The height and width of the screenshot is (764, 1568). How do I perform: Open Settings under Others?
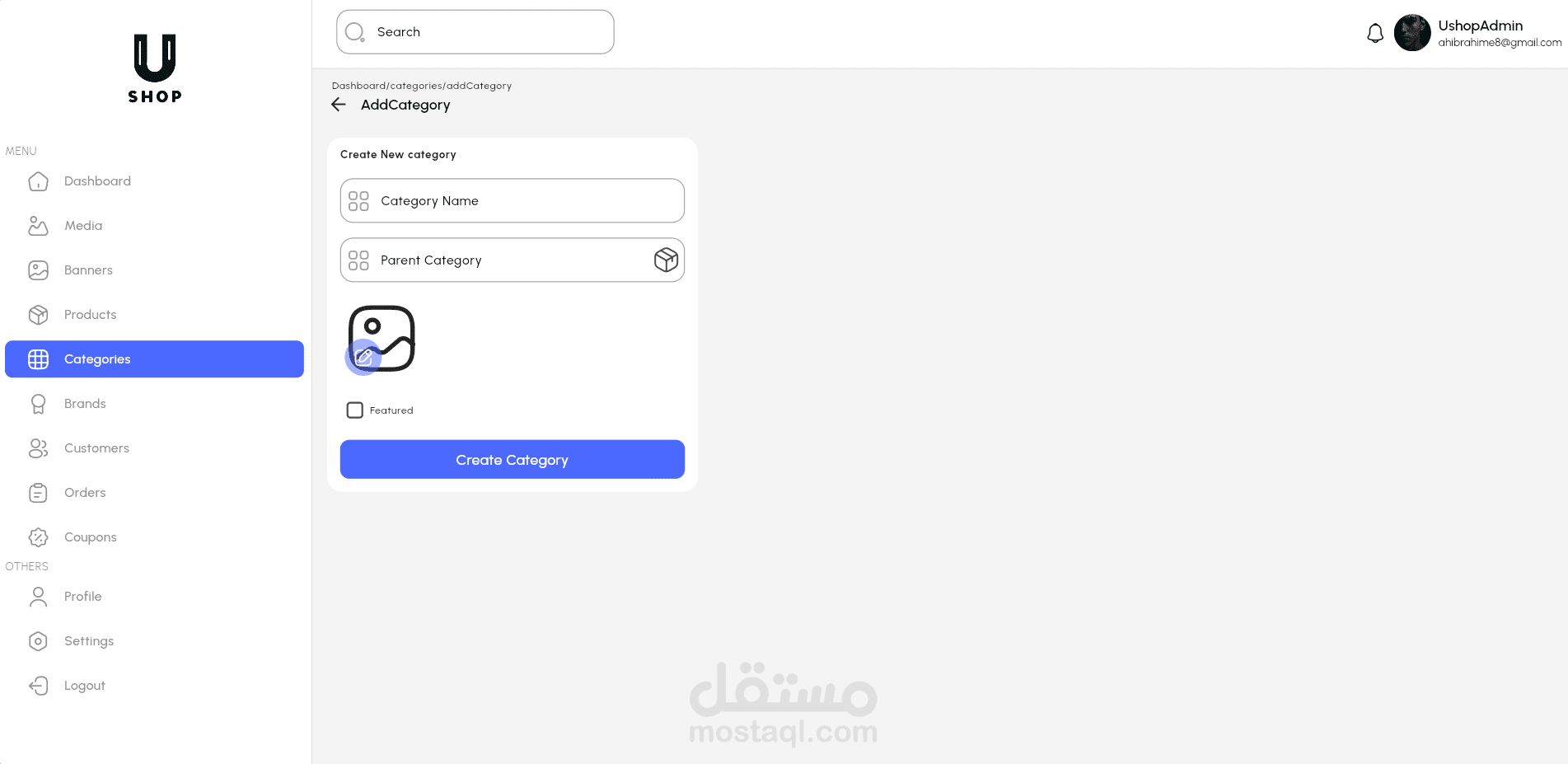point(89,641)
